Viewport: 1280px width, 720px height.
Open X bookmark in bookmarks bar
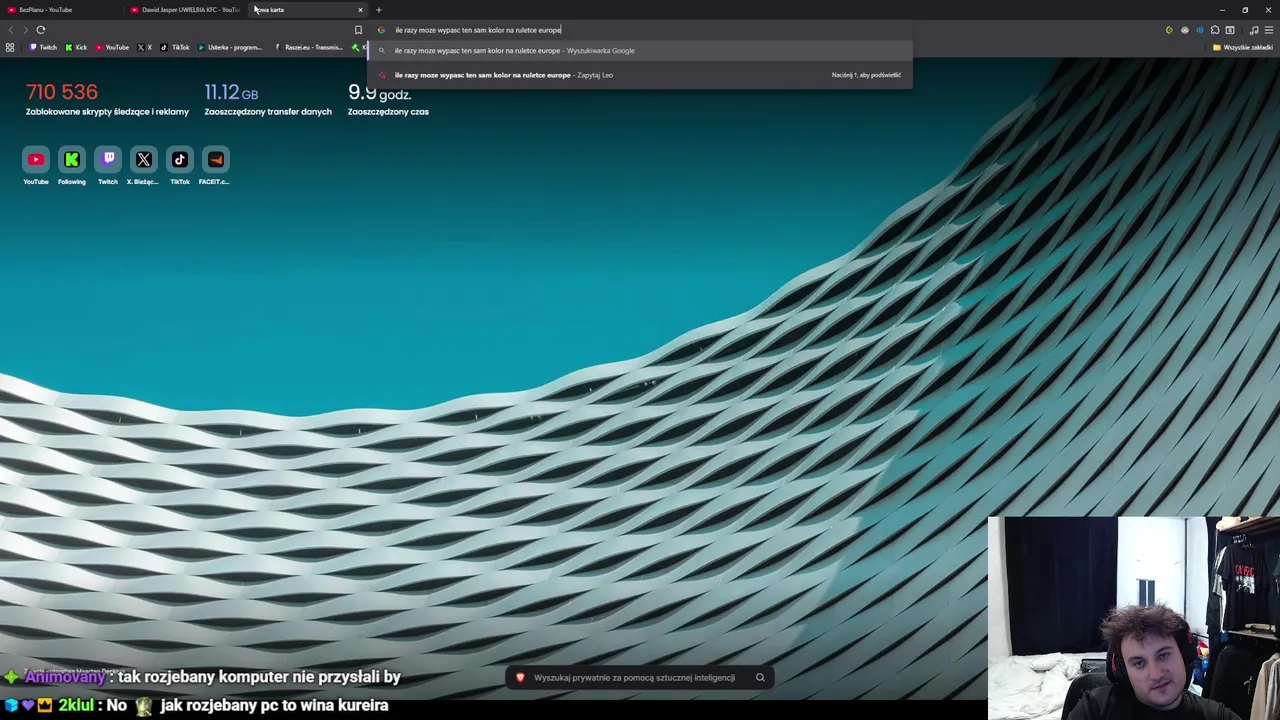coord(145,47)
